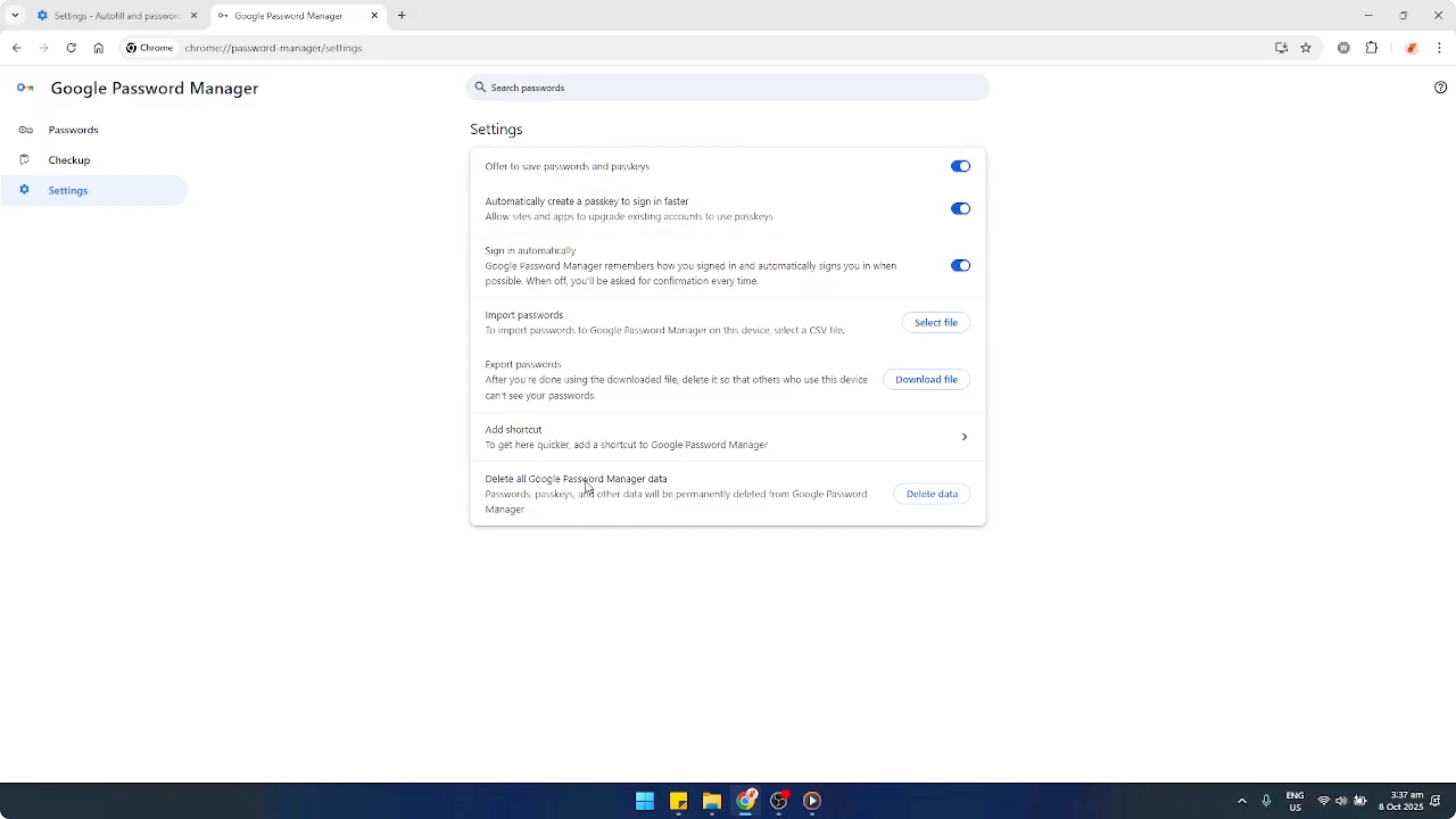Click the install app icon in address bar
The image size is (1456, 819).
pos(1282,48)
